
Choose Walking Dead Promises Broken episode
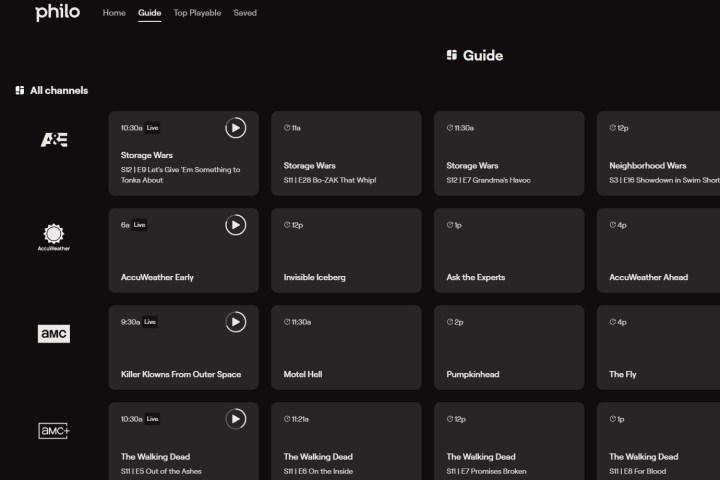[509, 442]
